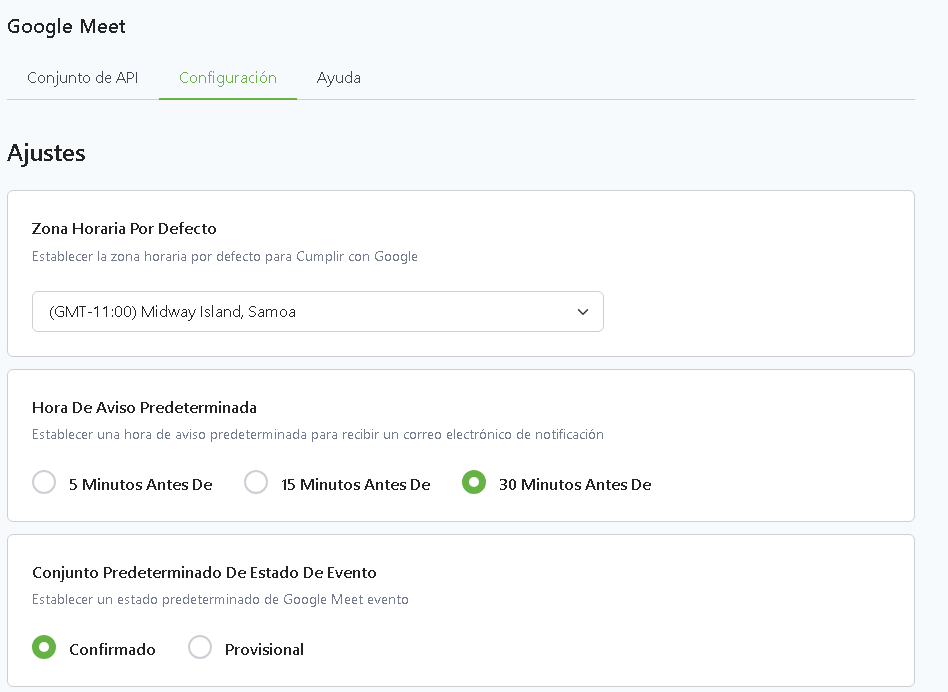Click the chevron arrow in the time zone selector

click(x=583, y=312)
